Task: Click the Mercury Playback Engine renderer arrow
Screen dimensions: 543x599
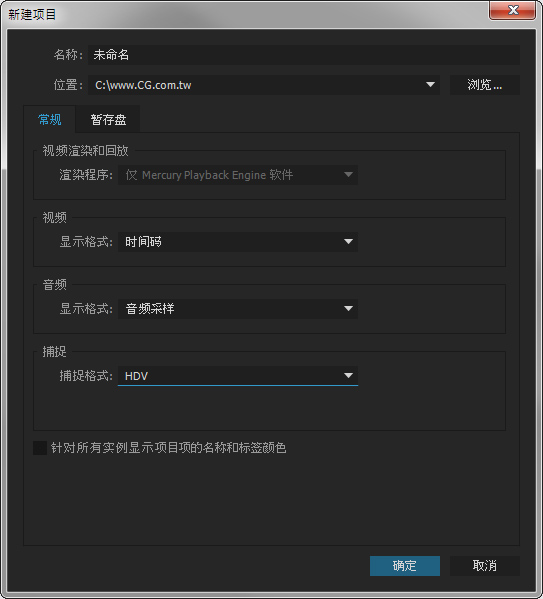Action: pyautogui.click(x=348, y=175)
